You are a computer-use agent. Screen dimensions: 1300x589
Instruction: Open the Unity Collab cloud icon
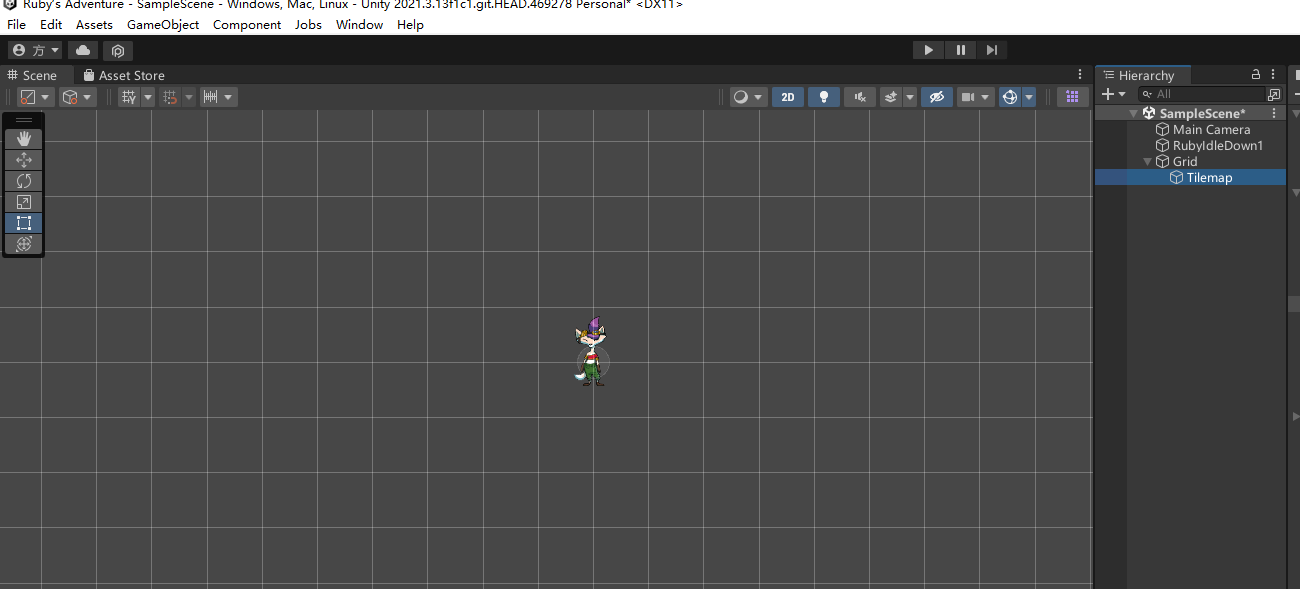point(82,49)
